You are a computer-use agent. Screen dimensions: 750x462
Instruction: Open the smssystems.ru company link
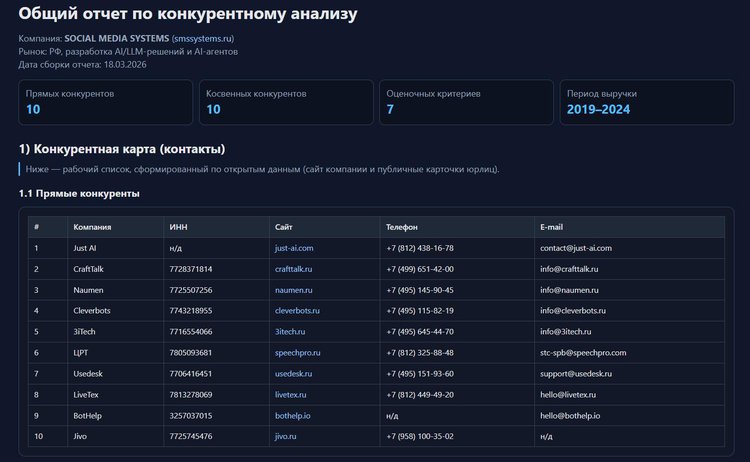(203, 38)
